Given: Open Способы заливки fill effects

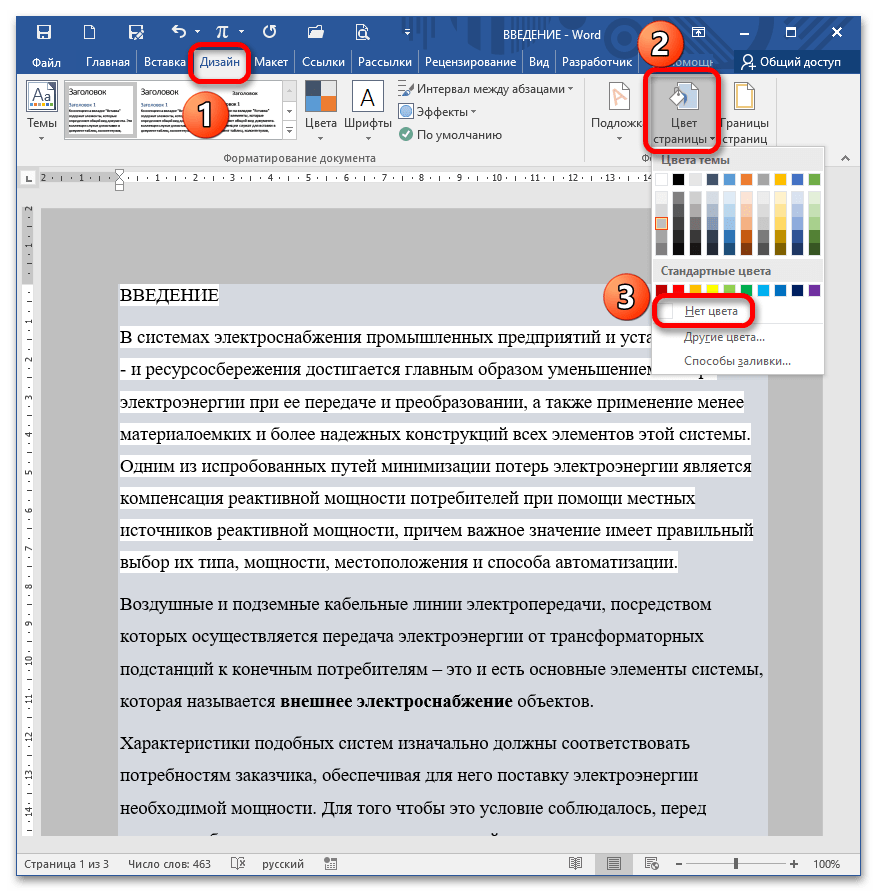Looking at the screenshot, I should (x=738, y=361).
